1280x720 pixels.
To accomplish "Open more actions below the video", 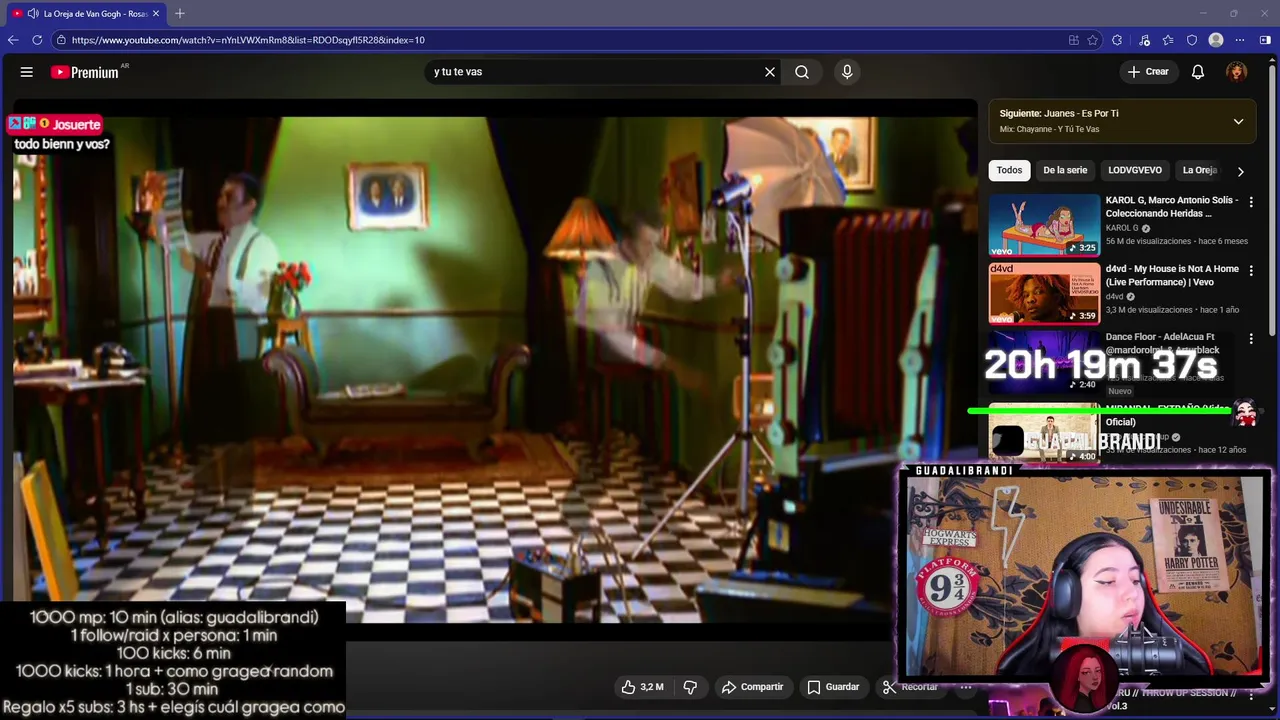I will (966, 687).
